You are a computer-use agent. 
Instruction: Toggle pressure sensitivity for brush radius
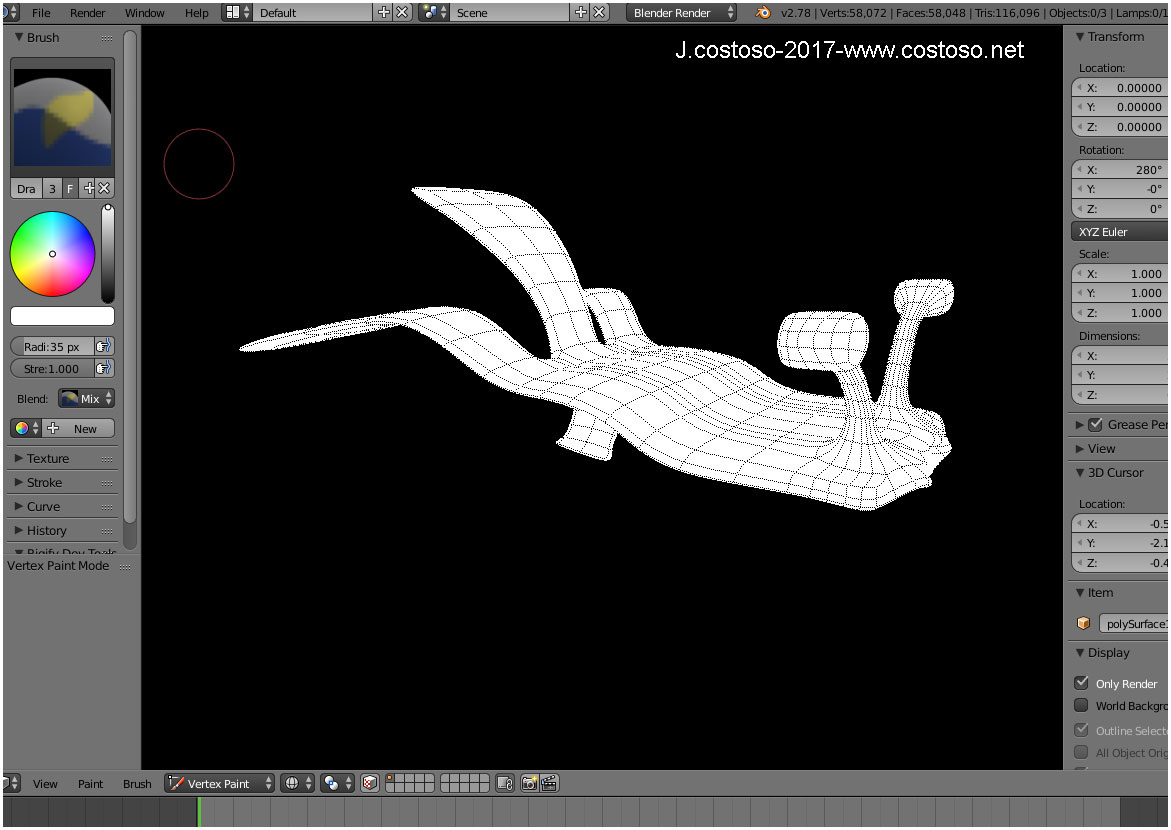(x=103, y=346)
